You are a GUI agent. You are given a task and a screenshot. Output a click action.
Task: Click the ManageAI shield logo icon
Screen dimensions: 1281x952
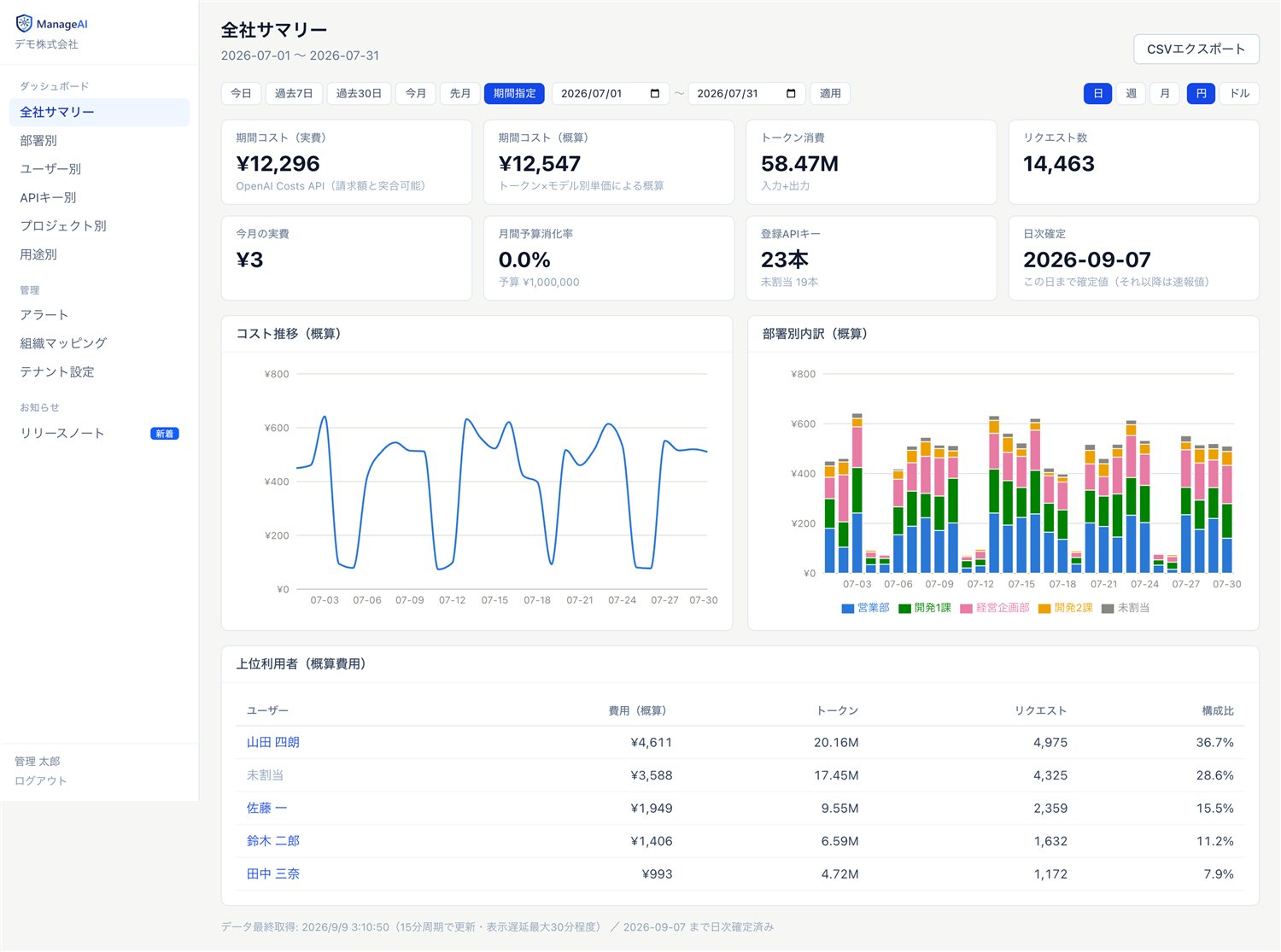click(24, 23)
